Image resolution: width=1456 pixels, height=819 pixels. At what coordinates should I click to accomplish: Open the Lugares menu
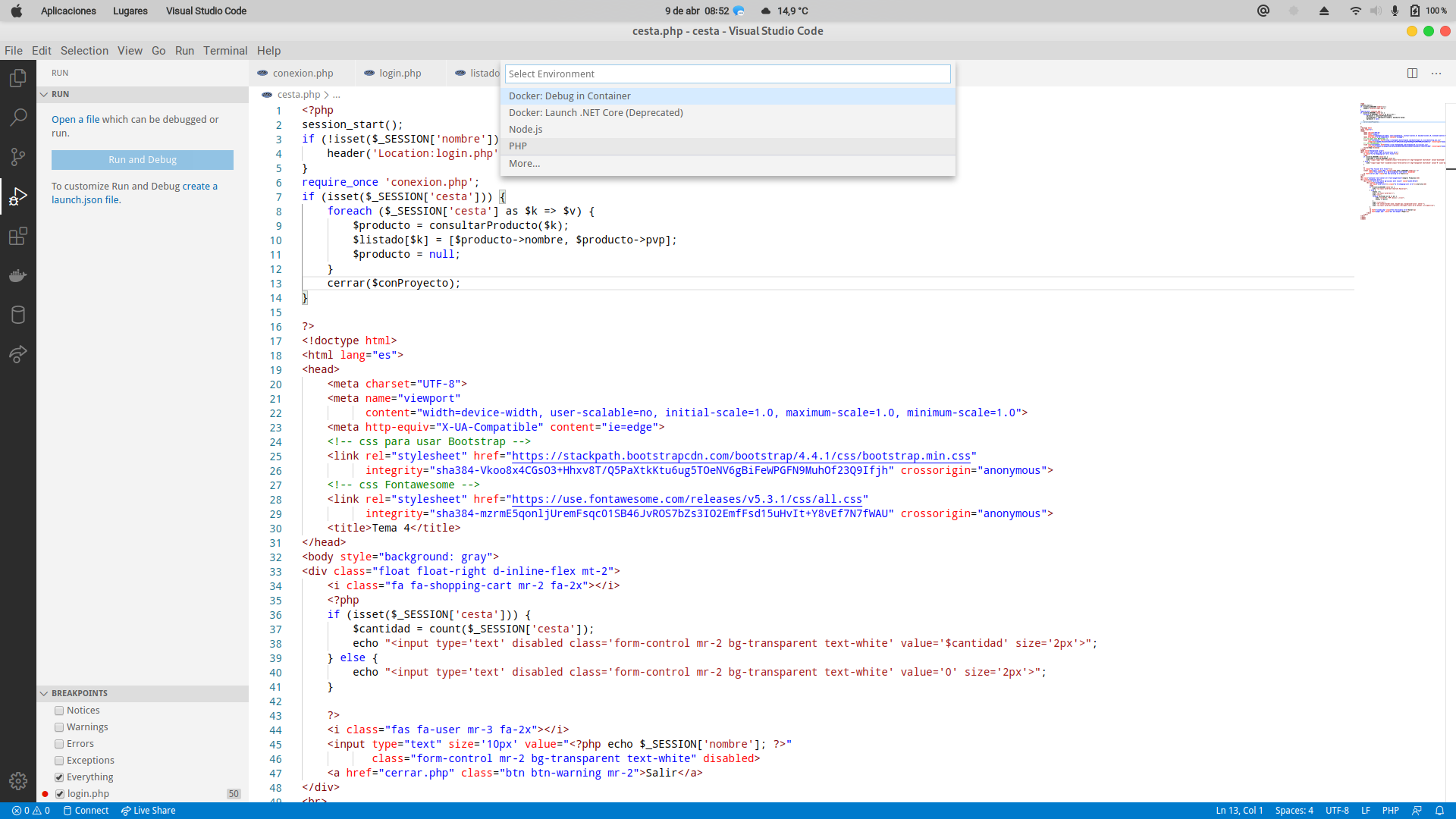130,11
